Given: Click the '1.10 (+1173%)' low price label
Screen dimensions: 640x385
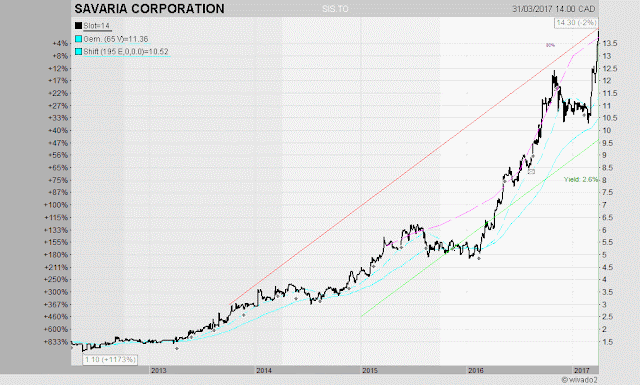Looking at the screenshot, I should (x=110, y=360).
